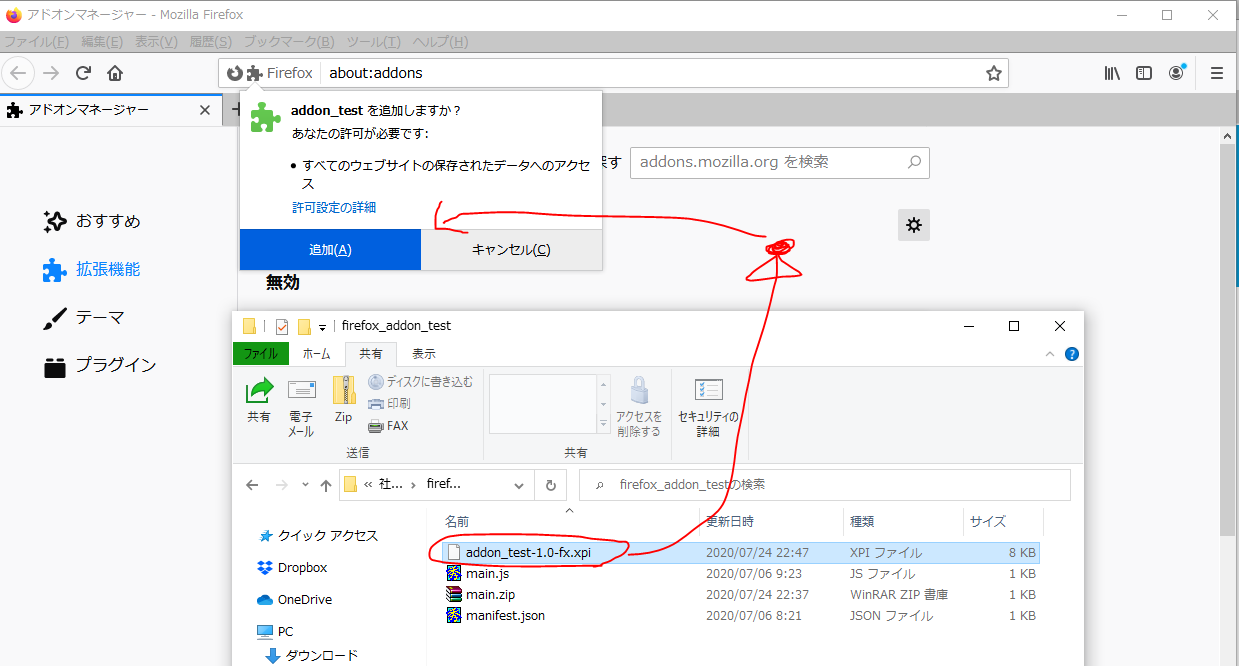
Task: Open the おすすめ section in the add-ons sidebar
Action: tap(92, 221)
